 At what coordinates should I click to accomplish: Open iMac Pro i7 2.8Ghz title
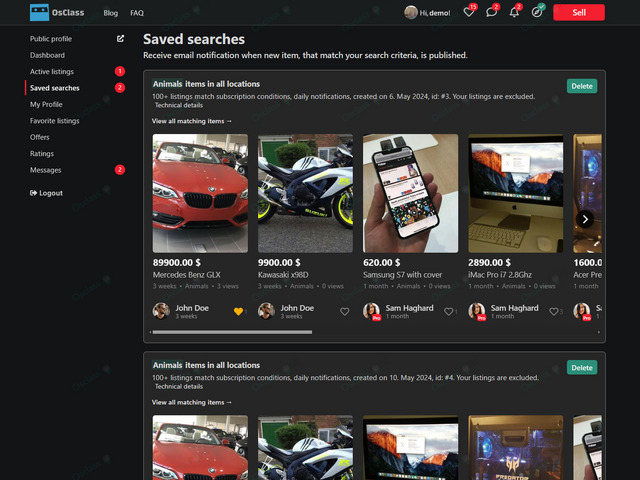point(500,275)
